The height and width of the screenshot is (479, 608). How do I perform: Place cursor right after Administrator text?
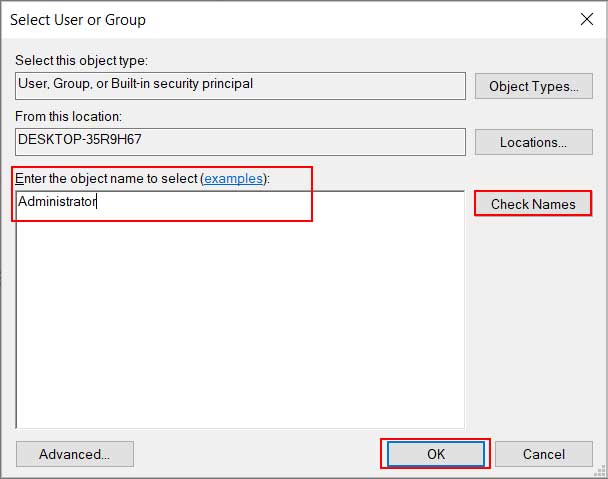[98, 202]
